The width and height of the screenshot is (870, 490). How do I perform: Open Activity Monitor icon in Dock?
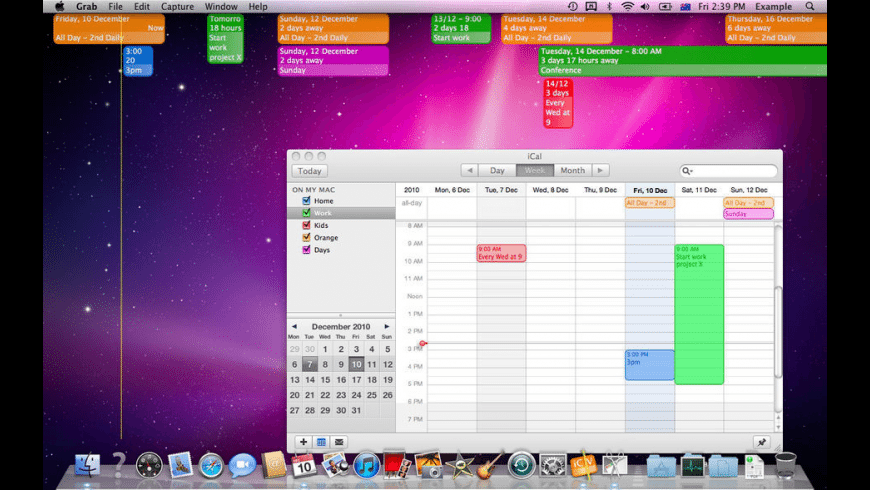(692, 465)
